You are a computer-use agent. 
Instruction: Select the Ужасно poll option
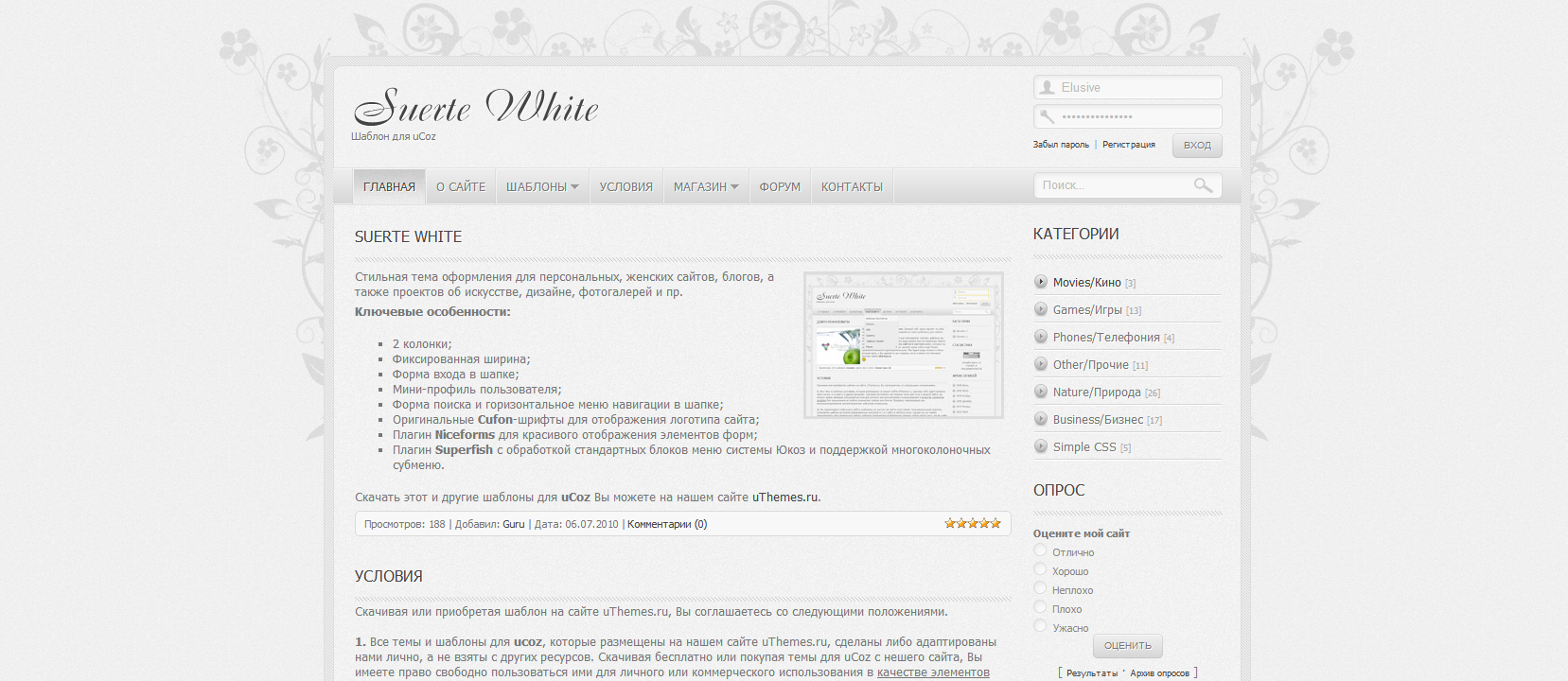pos(1040,626)
